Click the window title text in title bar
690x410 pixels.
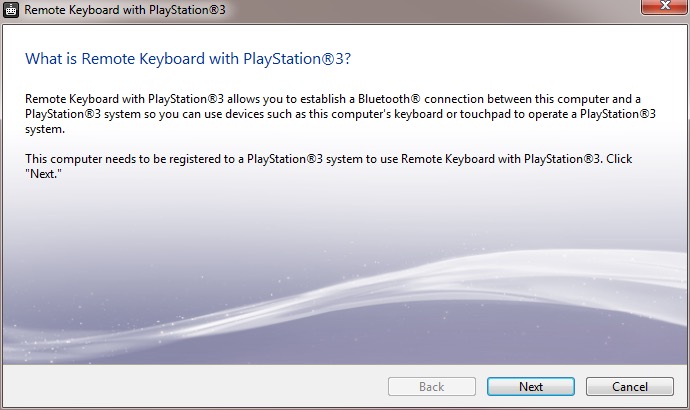(116, 11)
